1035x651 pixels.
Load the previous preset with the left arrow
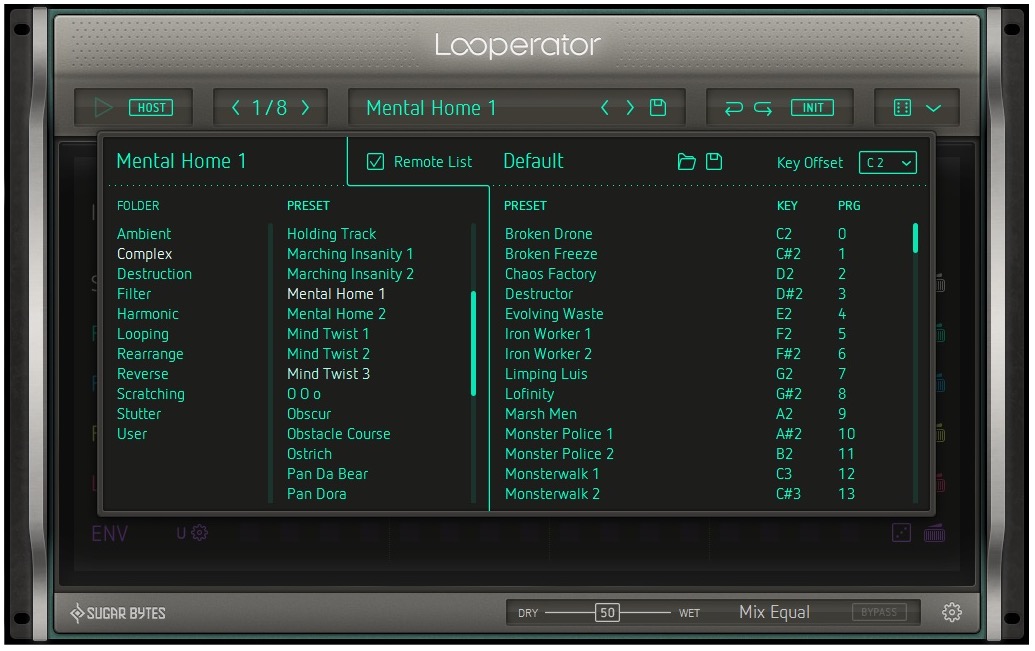pyautogui.click(x=605, y=108)
